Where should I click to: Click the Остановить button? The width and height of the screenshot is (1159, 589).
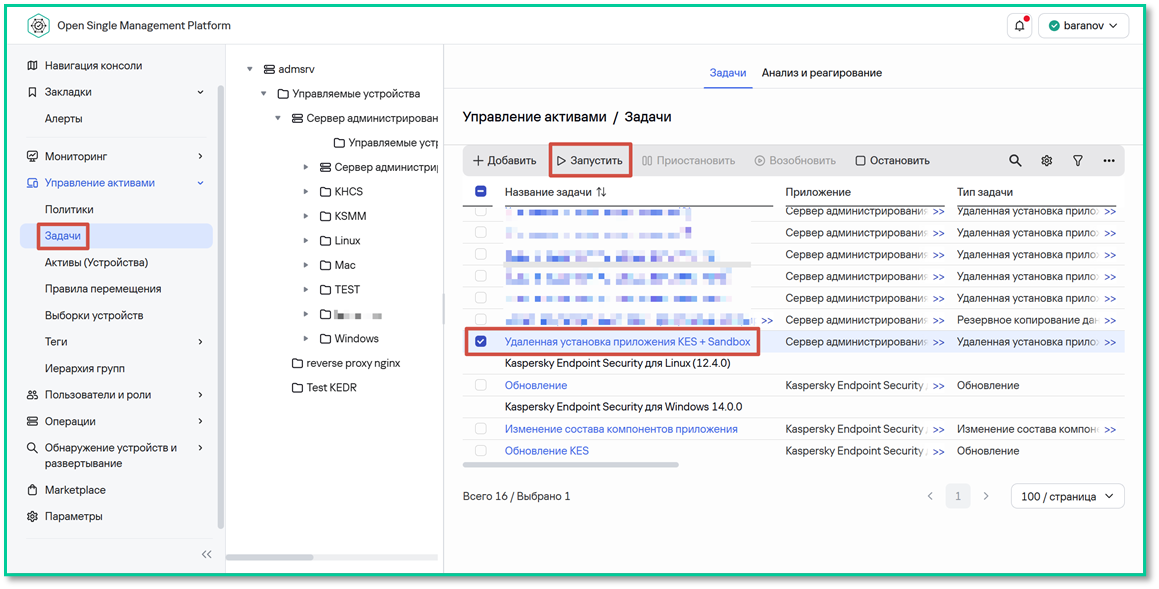coord(892,160)
